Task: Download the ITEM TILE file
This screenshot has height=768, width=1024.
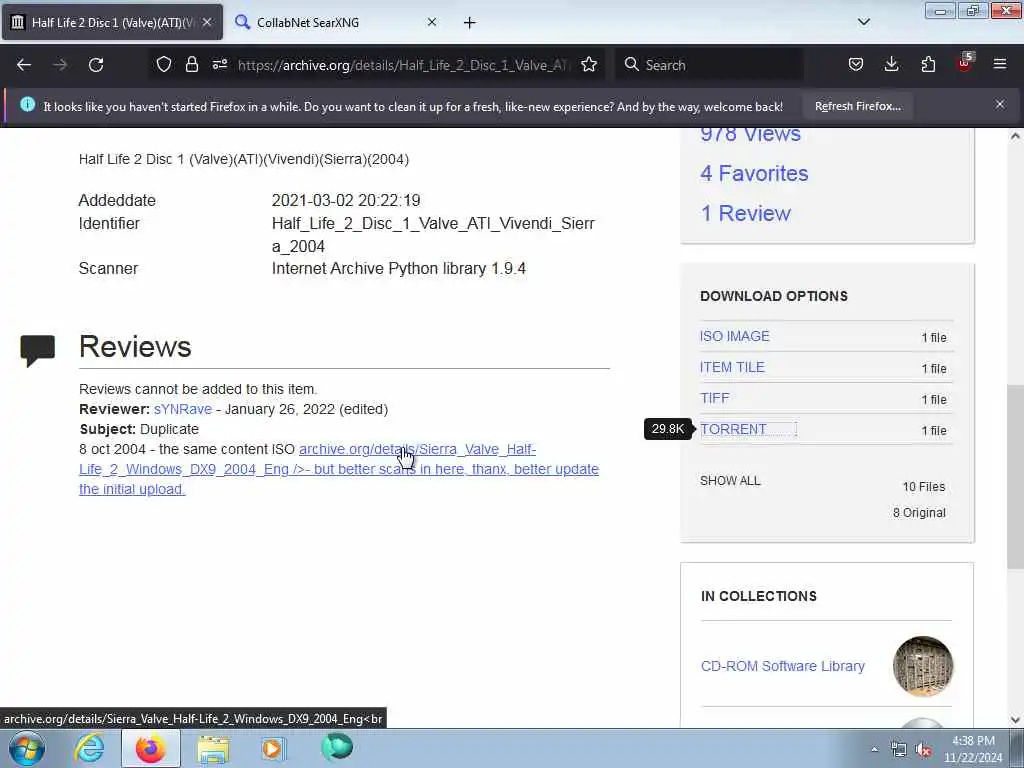Action: (x=732, y=368)
